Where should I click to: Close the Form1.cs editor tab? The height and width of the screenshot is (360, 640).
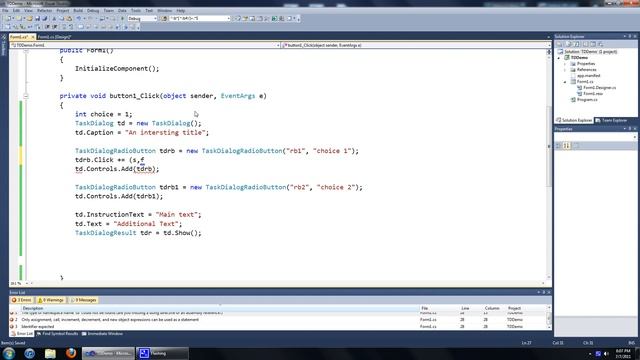coord(33,37)
